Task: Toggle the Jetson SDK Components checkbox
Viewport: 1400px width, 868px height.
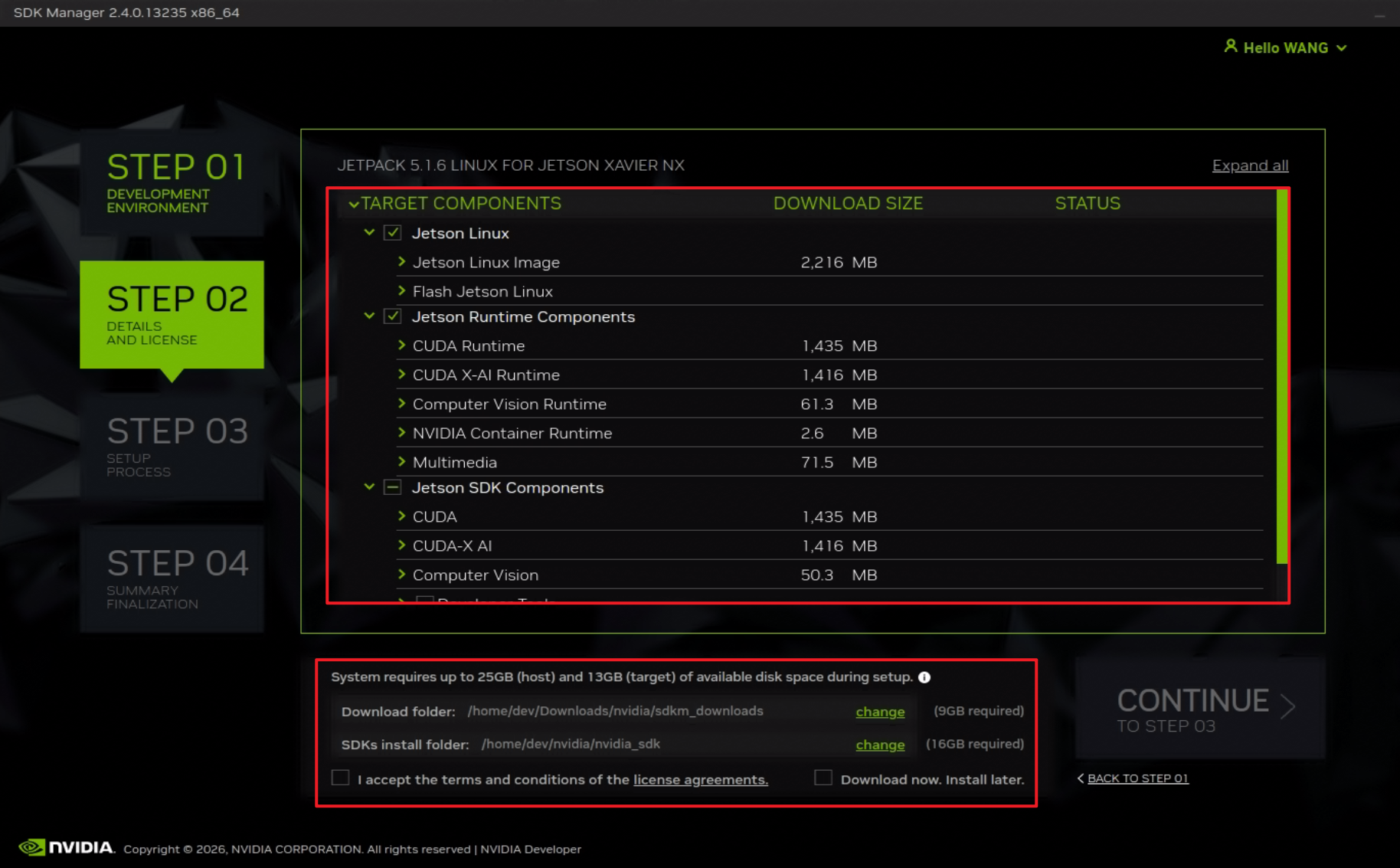Action: point(392,487)
